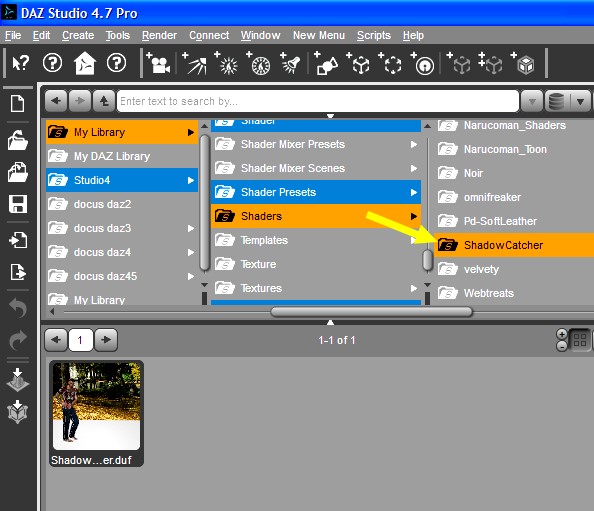Expand the Shader Mixer Presets submenu arrow
Image resolution: width=594 pixels, height=511 pixels.
point(414,144)
